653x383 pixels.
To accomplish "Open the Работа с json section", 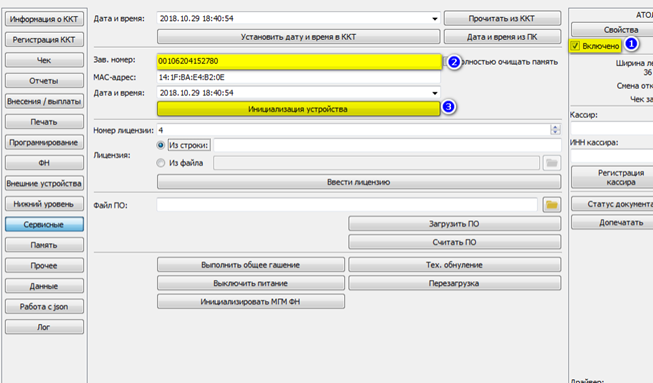I will coord(44,307).
